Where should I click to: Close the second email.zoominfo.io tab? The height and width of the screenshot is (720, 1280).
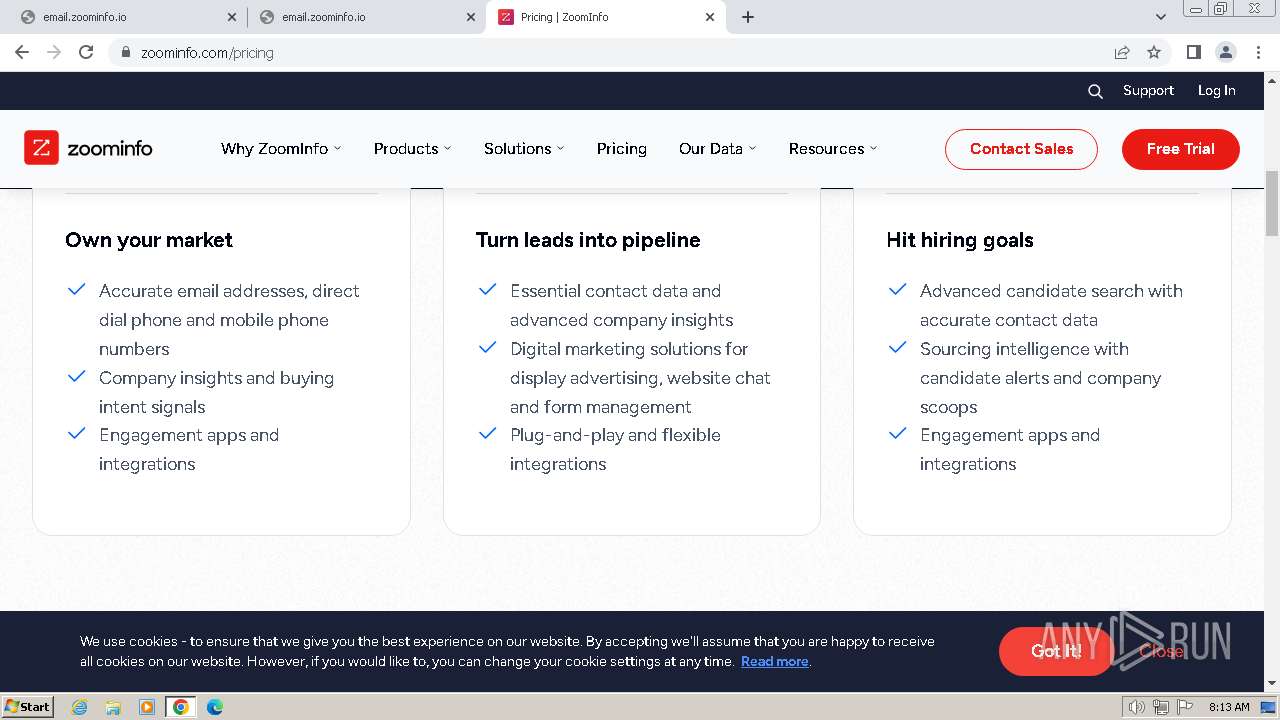coord(471,17)
